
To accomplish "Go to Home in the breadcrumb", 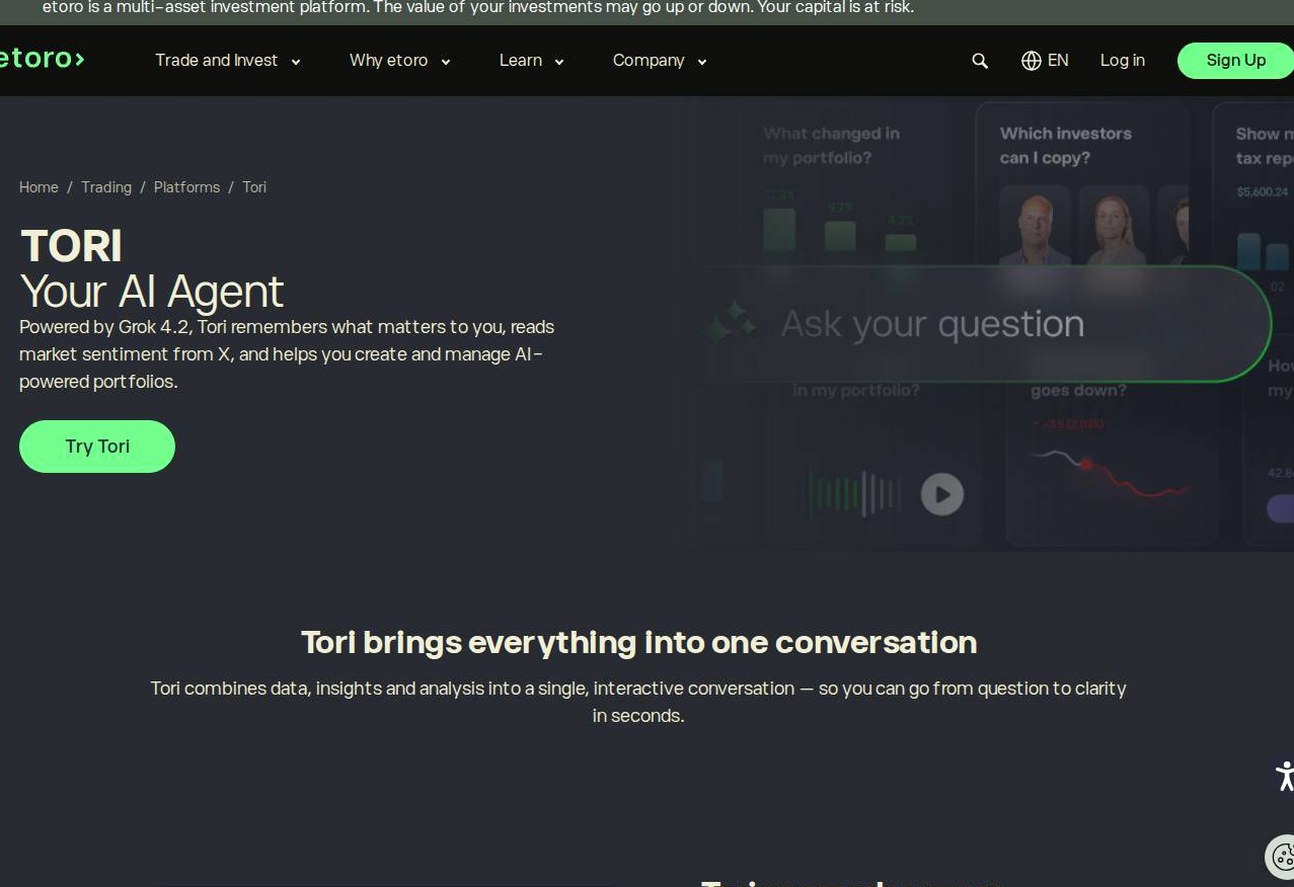I will point(39,187).
